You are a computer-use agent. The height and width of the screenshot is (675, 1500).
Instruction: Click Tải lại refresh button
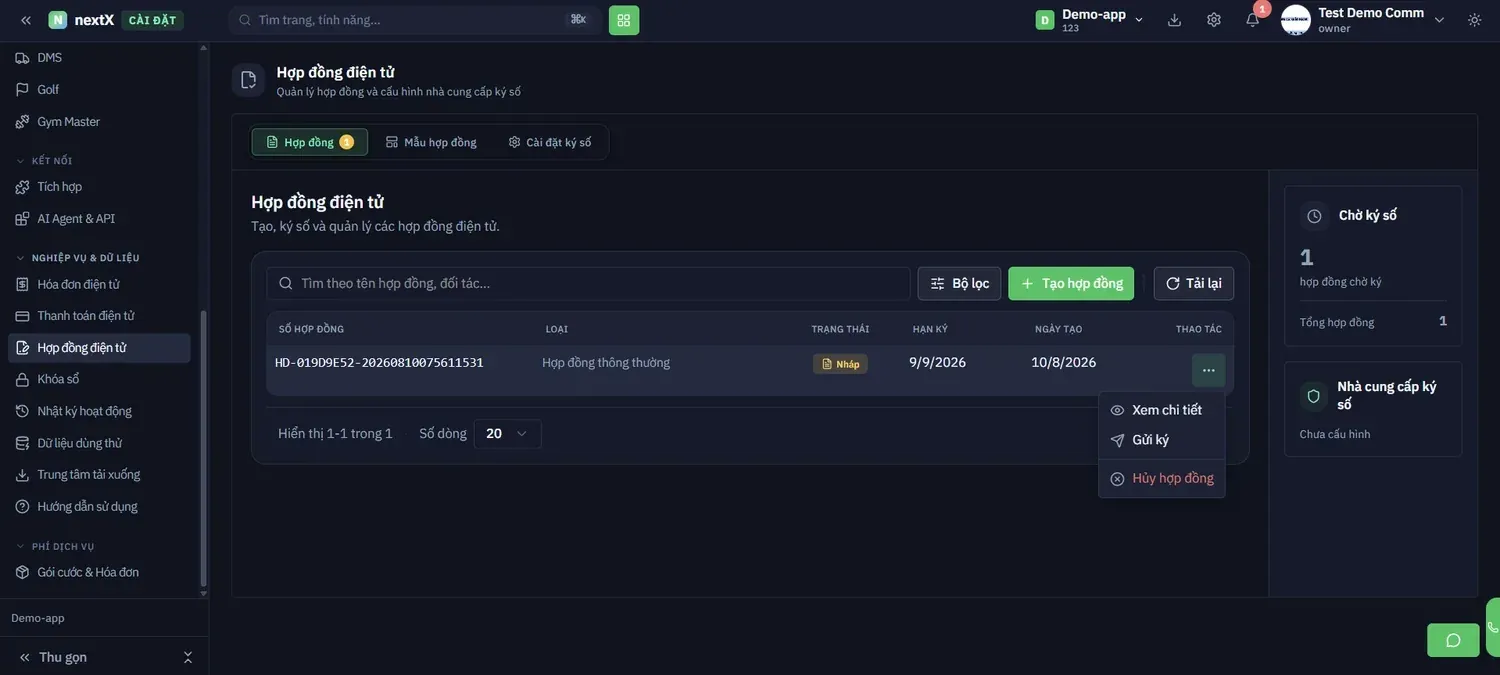click(x=1194, y=284)
